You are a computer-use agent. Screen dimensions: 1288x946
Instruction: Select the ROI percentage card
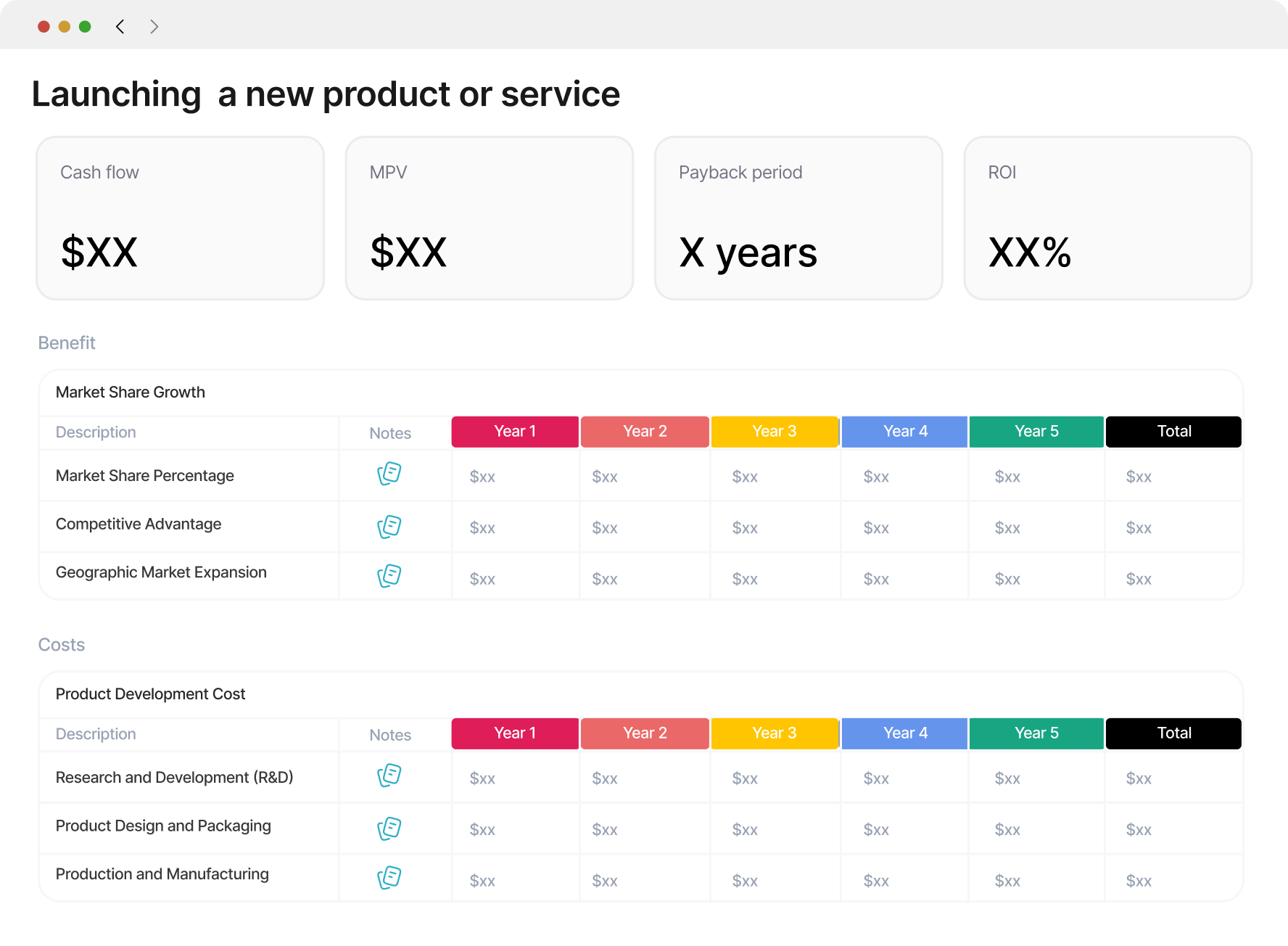[1108, 218]
